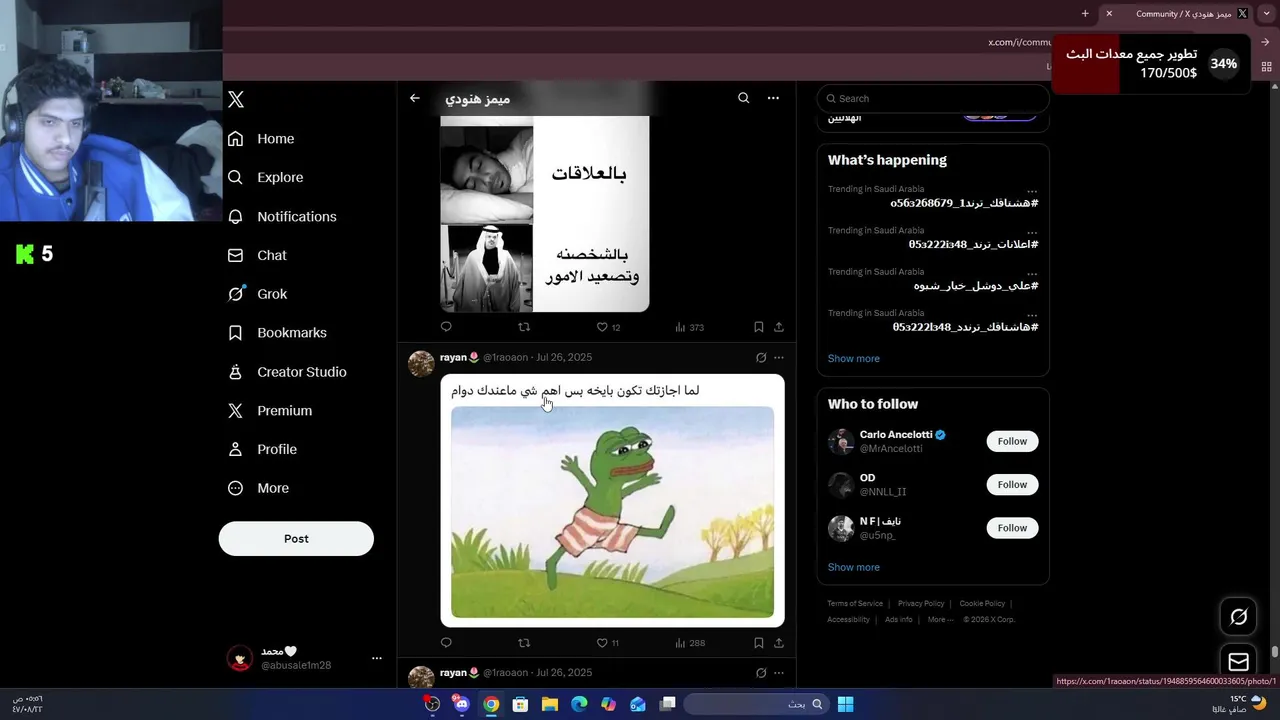Image resolution: width=1280 pixels, height=720 pixels.
Task: Like the post with 11 likes
Action: coord(608,643)
